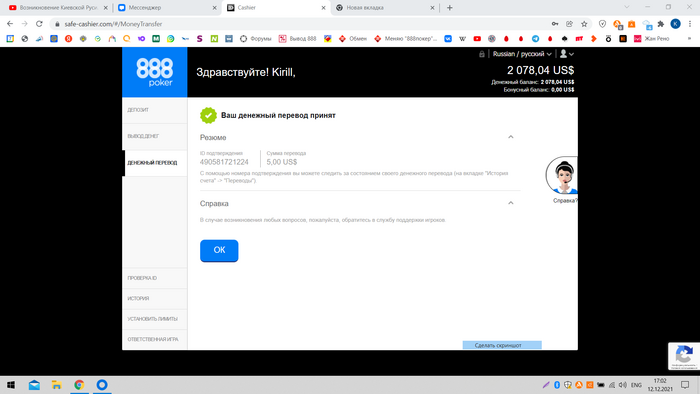
Task: Open the purple S bookmark icon
Action: [x=200, y=39]
